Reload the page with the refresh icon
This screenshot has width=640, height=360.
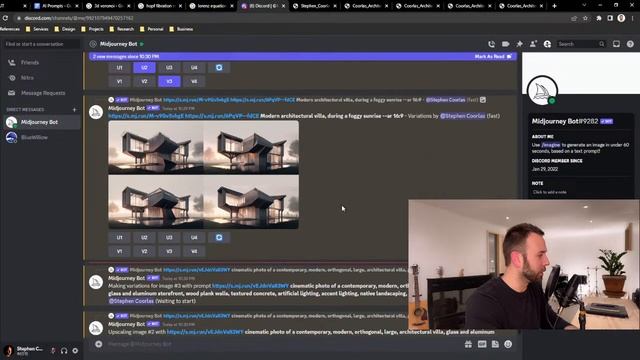[x=5, y=18]
